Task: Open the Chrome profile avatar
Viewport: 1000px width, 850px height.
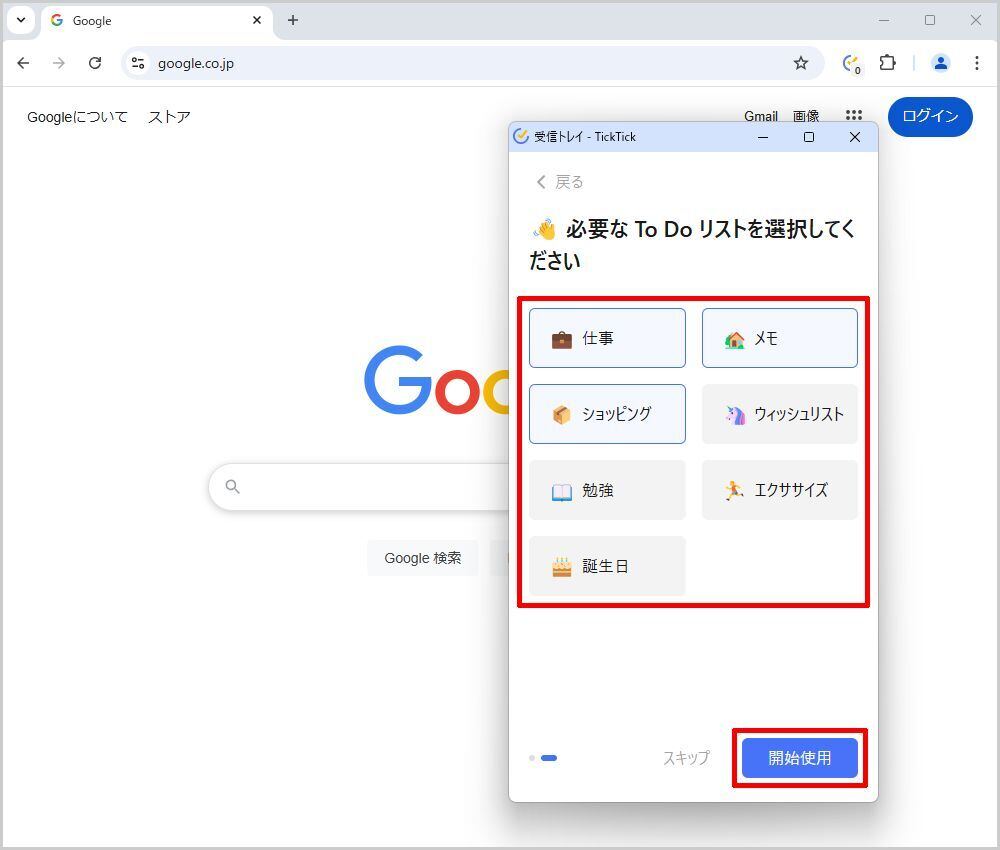Action: [940, 63]
